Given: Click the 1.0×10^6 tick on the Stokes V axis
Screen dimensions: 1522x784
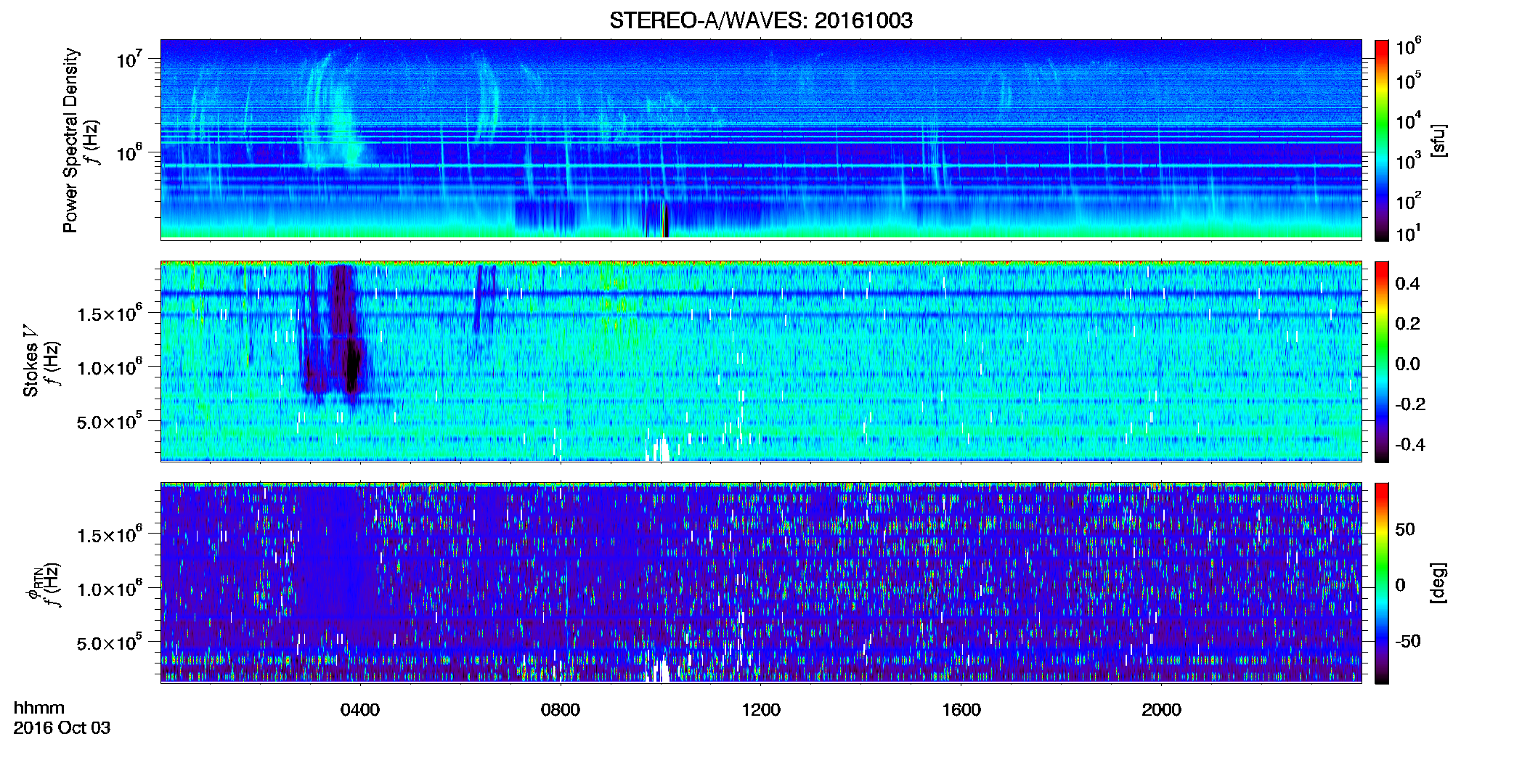Looking at the screenshot, I should [110, 367].
